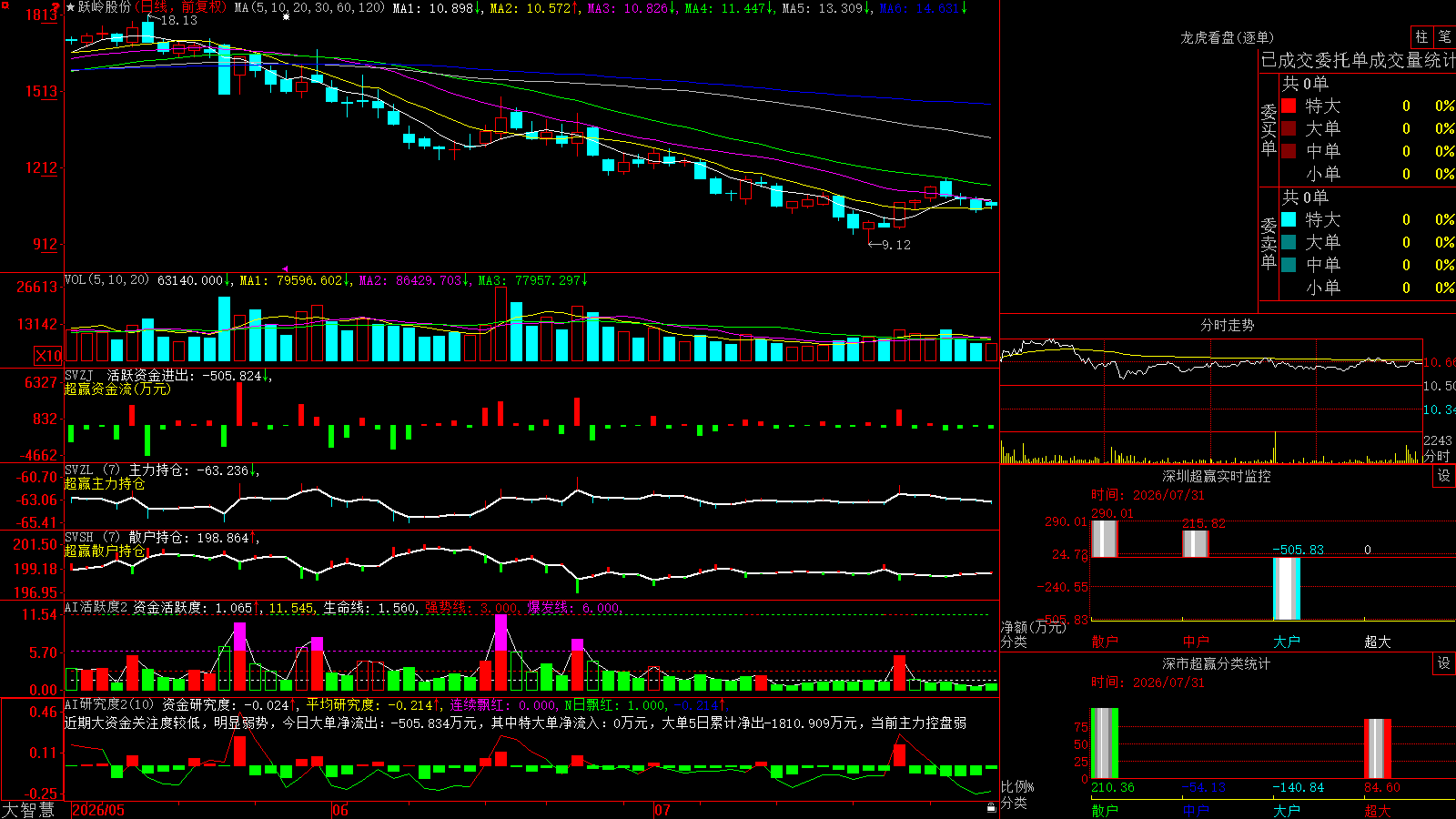Viewport: 1456px width, 819px height.
Task: Click the 超赢主力持仓 yellow label
Action: 105,483
